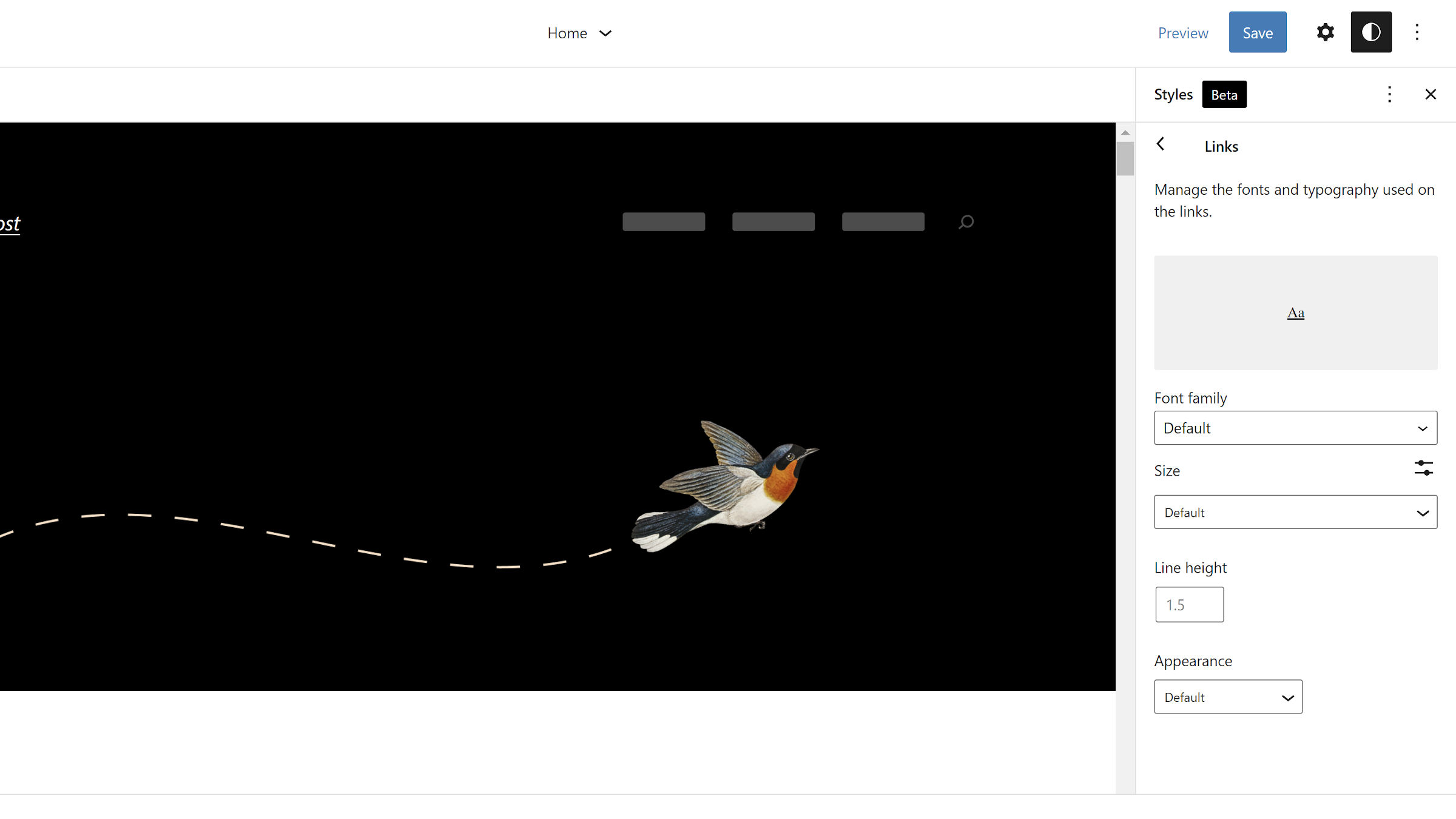Close the Styles sidebar

(1431, 94)
